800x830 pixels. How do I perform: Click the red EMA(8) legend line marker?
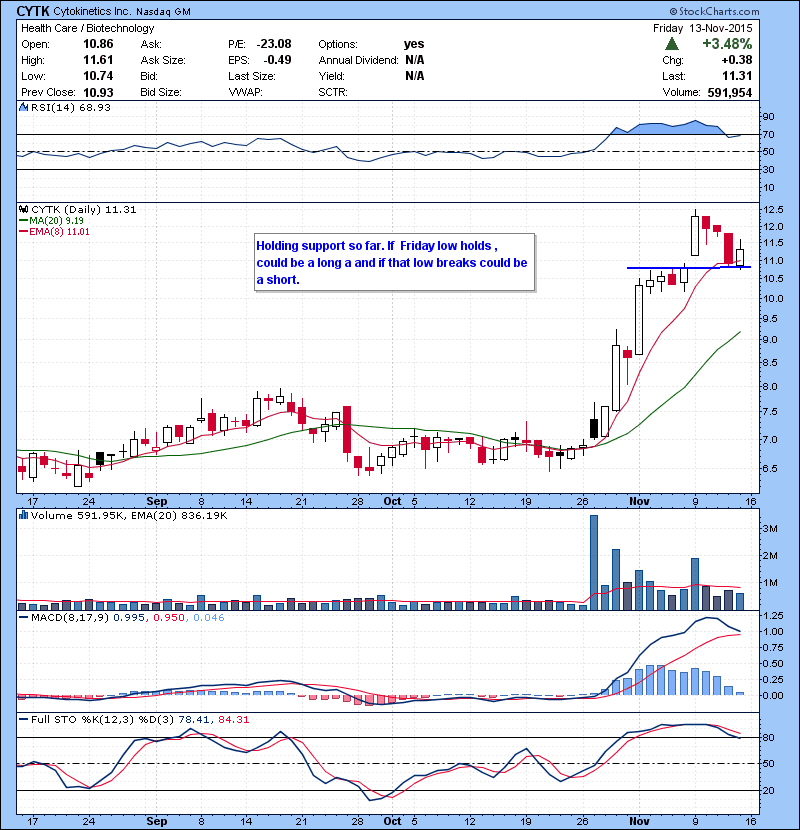(x=23, y=232)
